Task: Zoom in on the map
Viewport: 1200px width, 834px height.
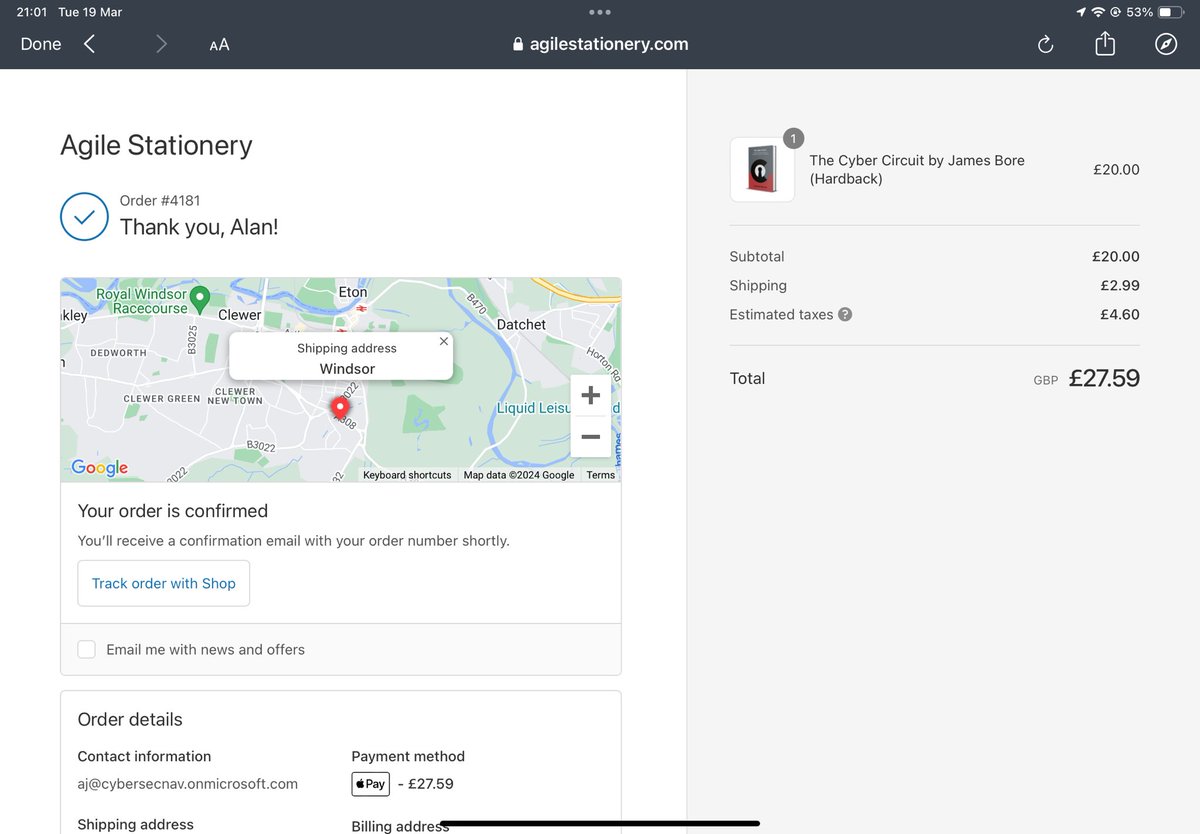Action: (590, 395)
